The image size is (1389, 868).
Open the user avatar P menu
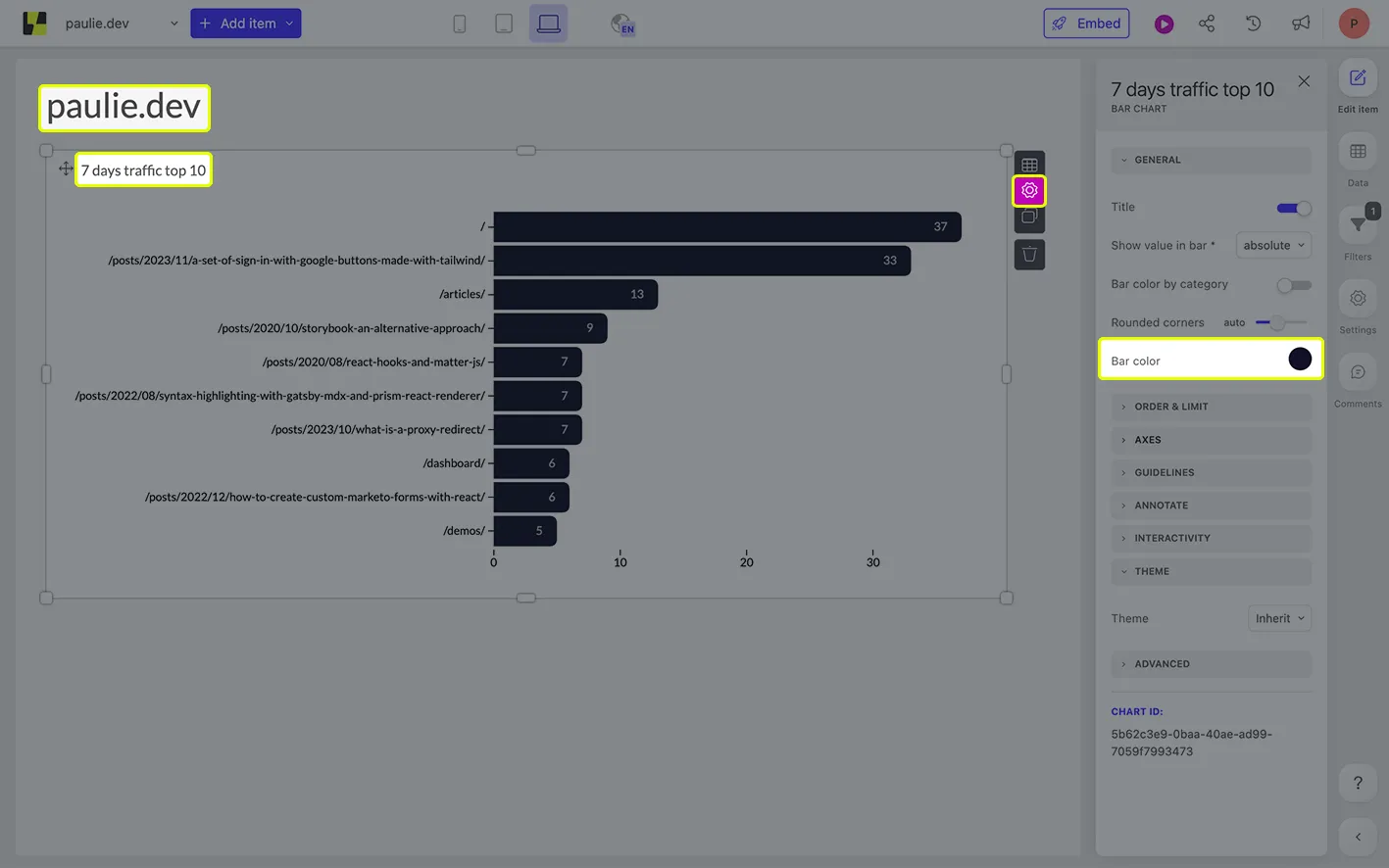[1354, 24]
